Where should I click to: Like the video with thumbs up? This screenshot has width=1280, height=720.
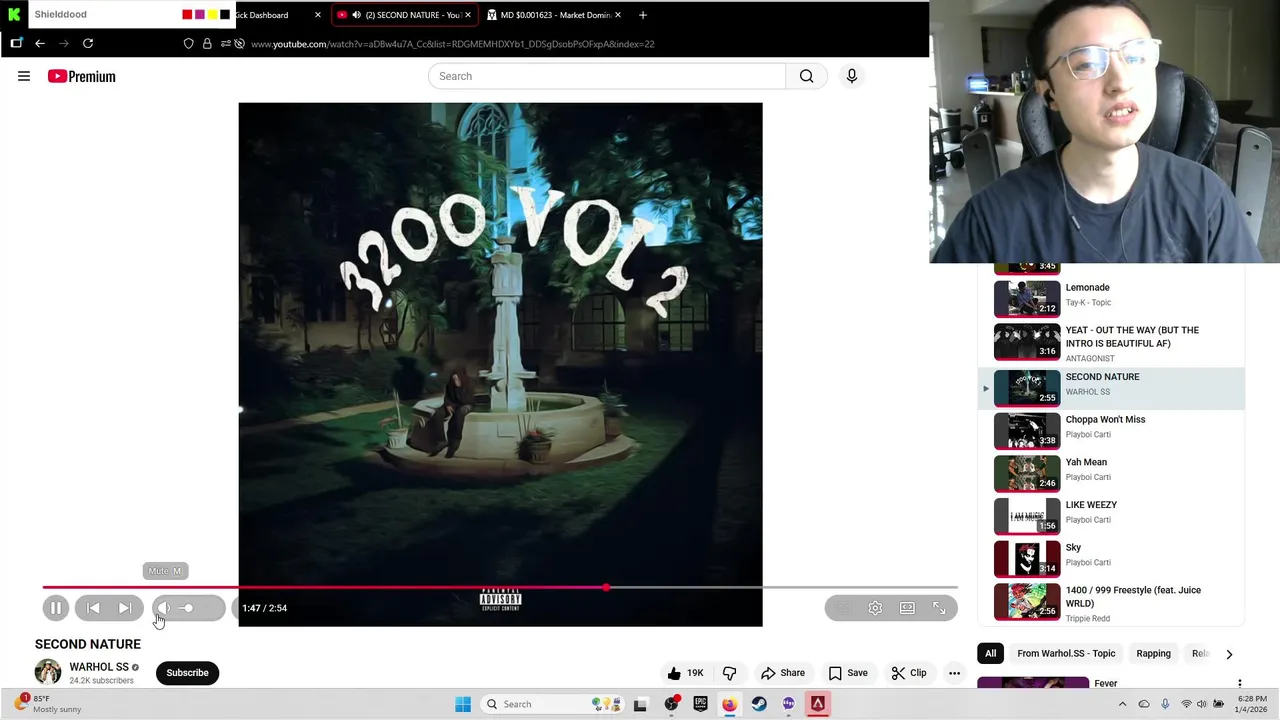pyautogui.click(x=685, y=673)
